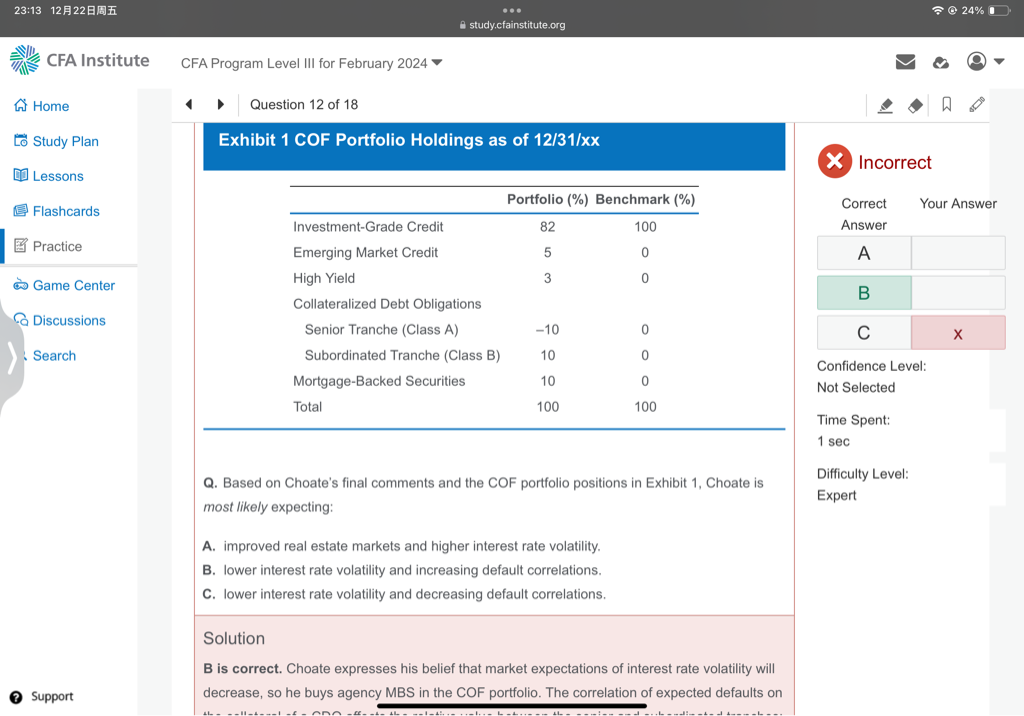1024x716 pixels.
Task: Open the Study Plan menu item
Action: pyautogui.click(x=65, y=141)
